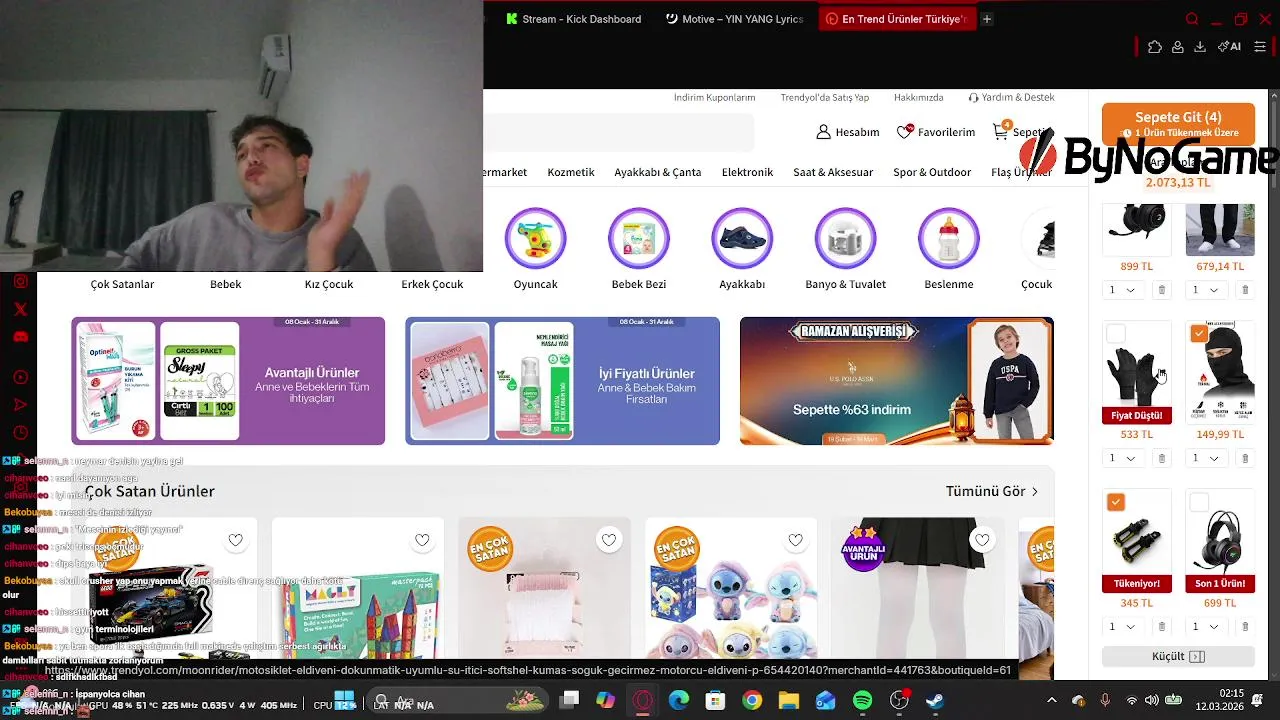Click the browser tab search icon
The width and height of the screenshot is (1280, 720).
1192,19
